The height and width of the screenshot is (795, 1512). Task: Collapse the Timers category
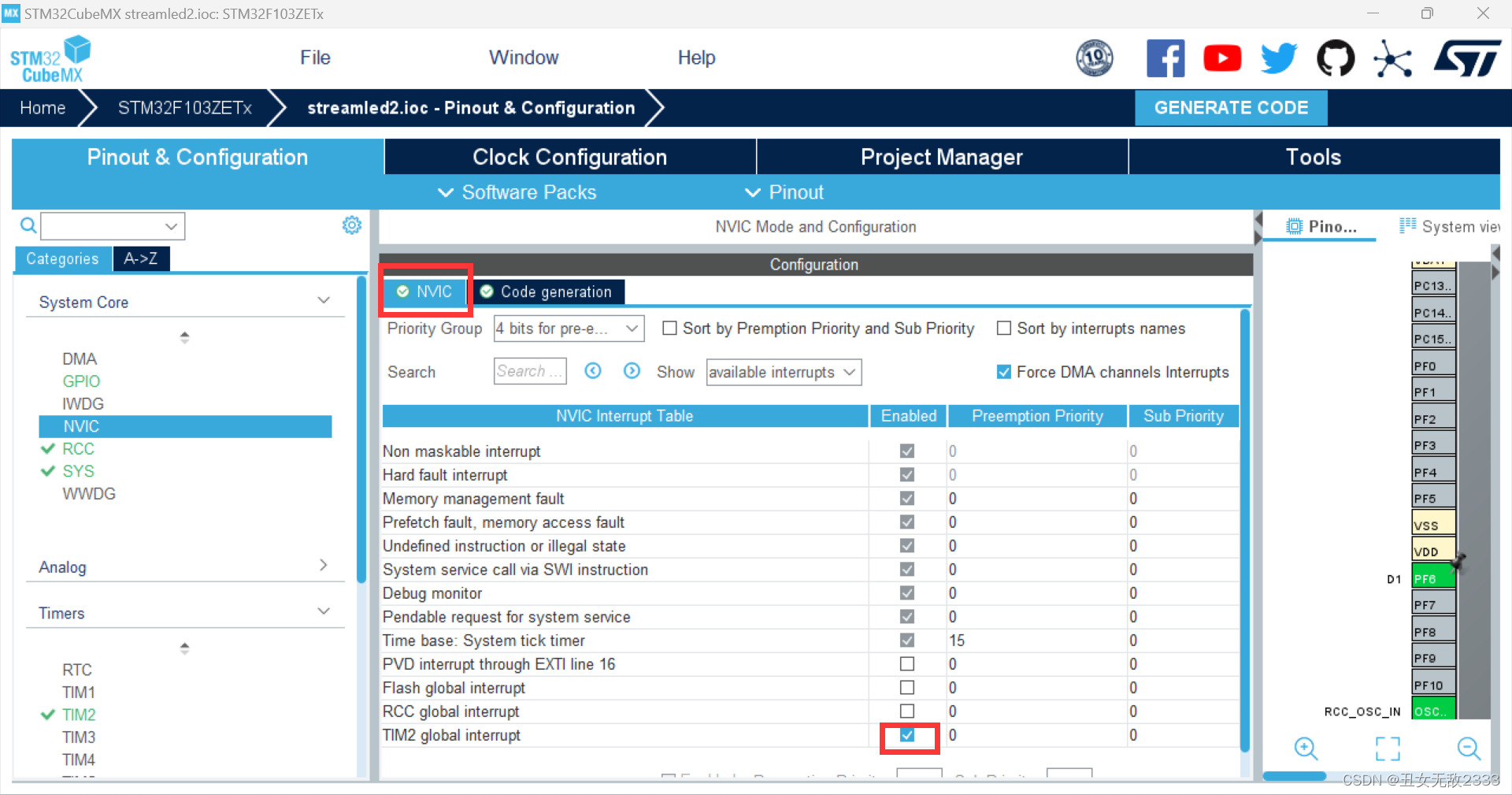pyautogui.click(x=324, y=612)
